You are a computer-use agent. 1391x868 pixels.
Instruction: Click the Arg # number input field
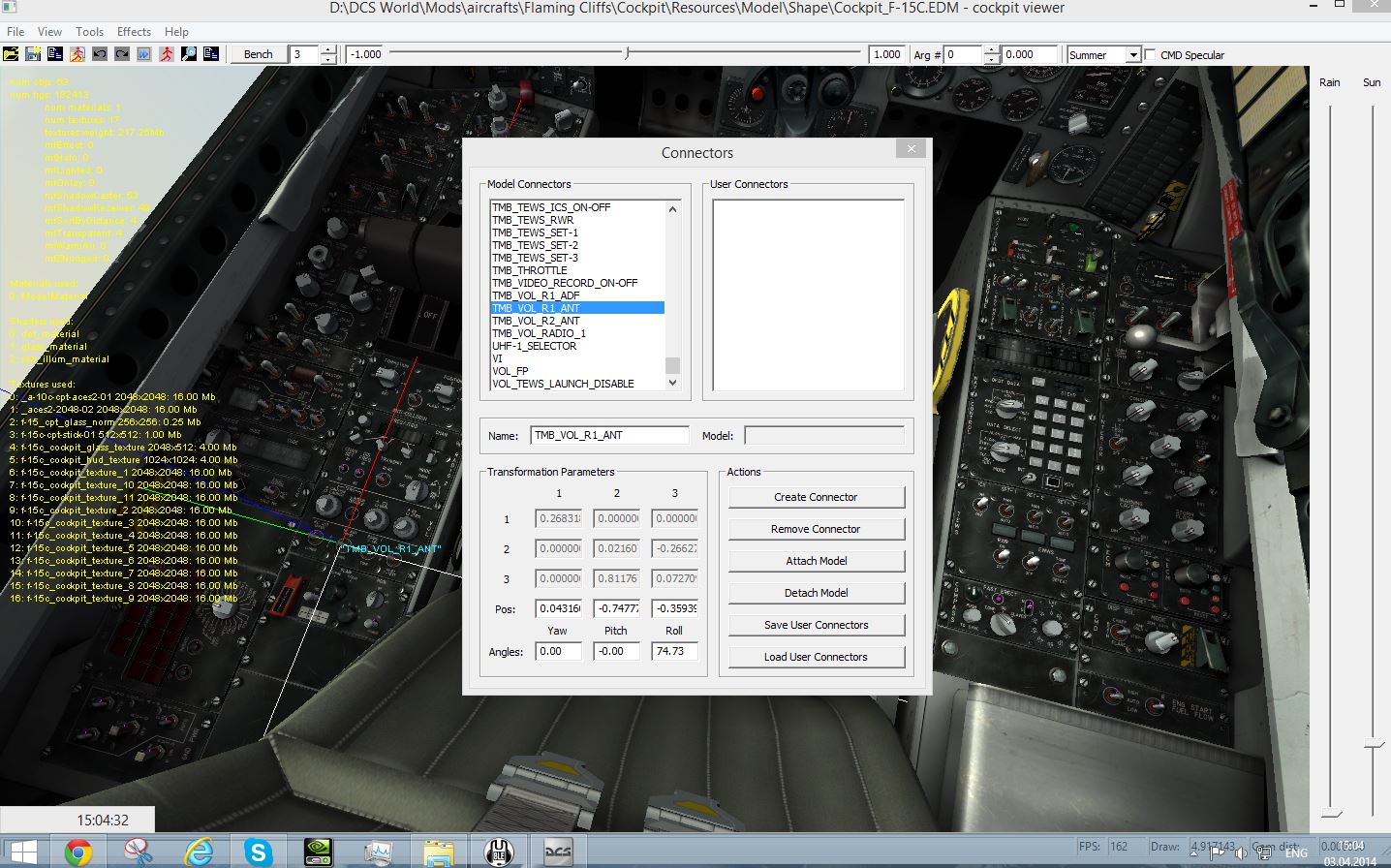coord(964,55)
